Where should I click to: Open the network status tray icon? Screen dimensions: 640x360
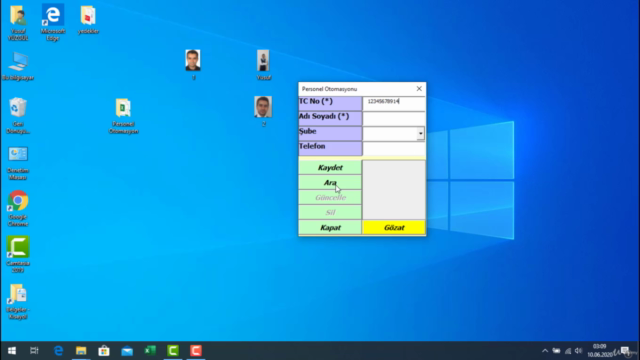568,351
